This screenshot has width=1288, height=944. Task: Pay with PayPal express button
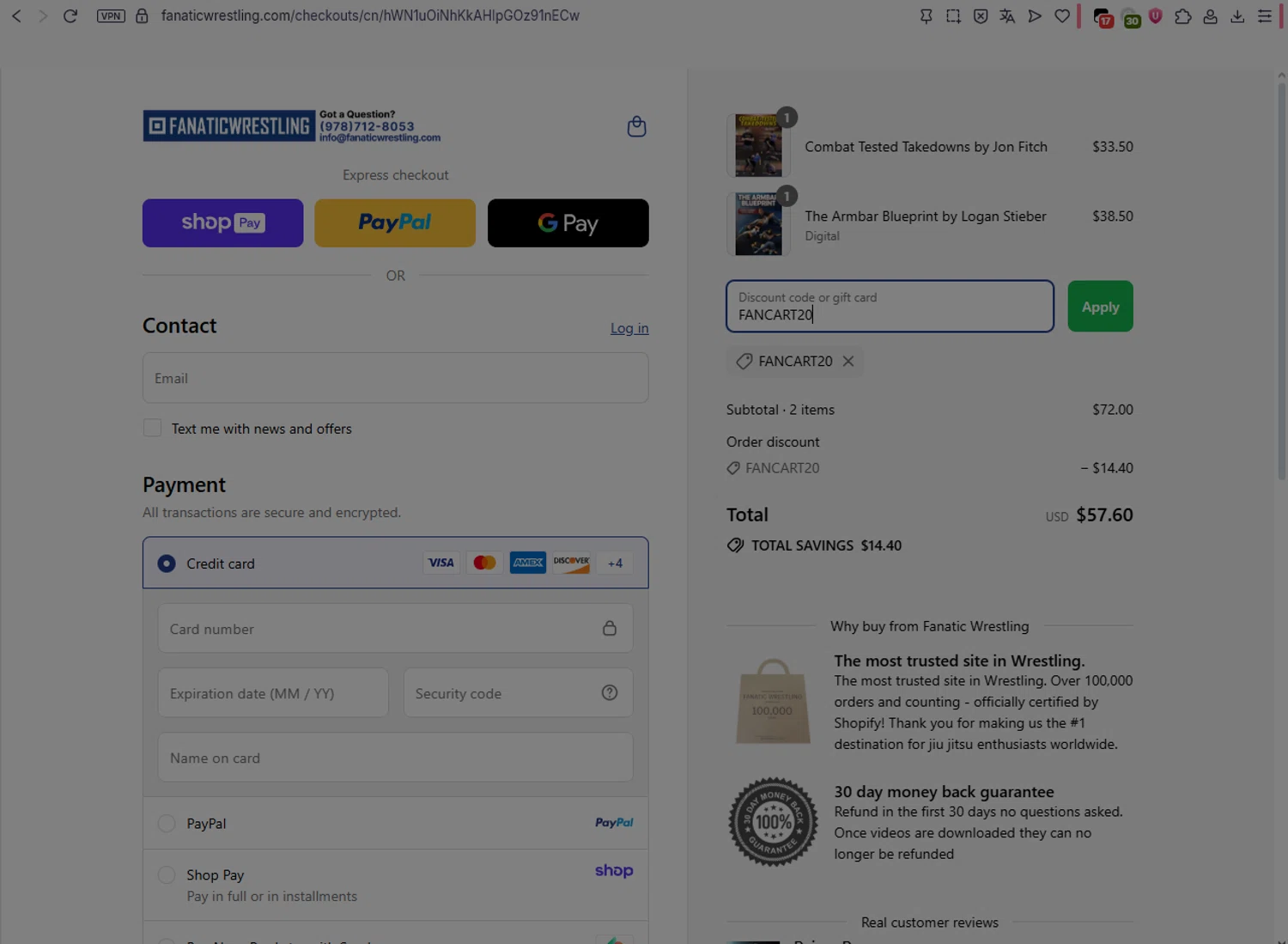pyautogui.click(x=395, y=223)
